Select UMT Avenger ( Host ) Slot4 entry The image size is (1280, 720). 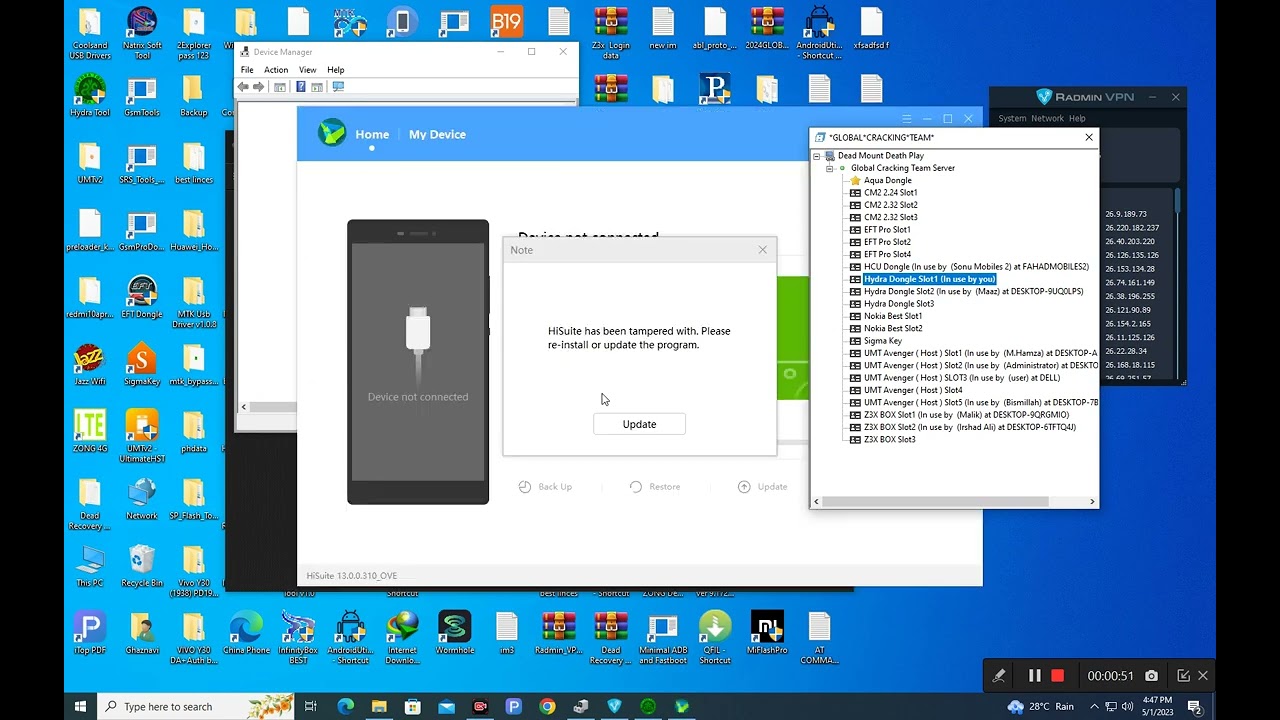pyautogui.click(x=913, y=390)
